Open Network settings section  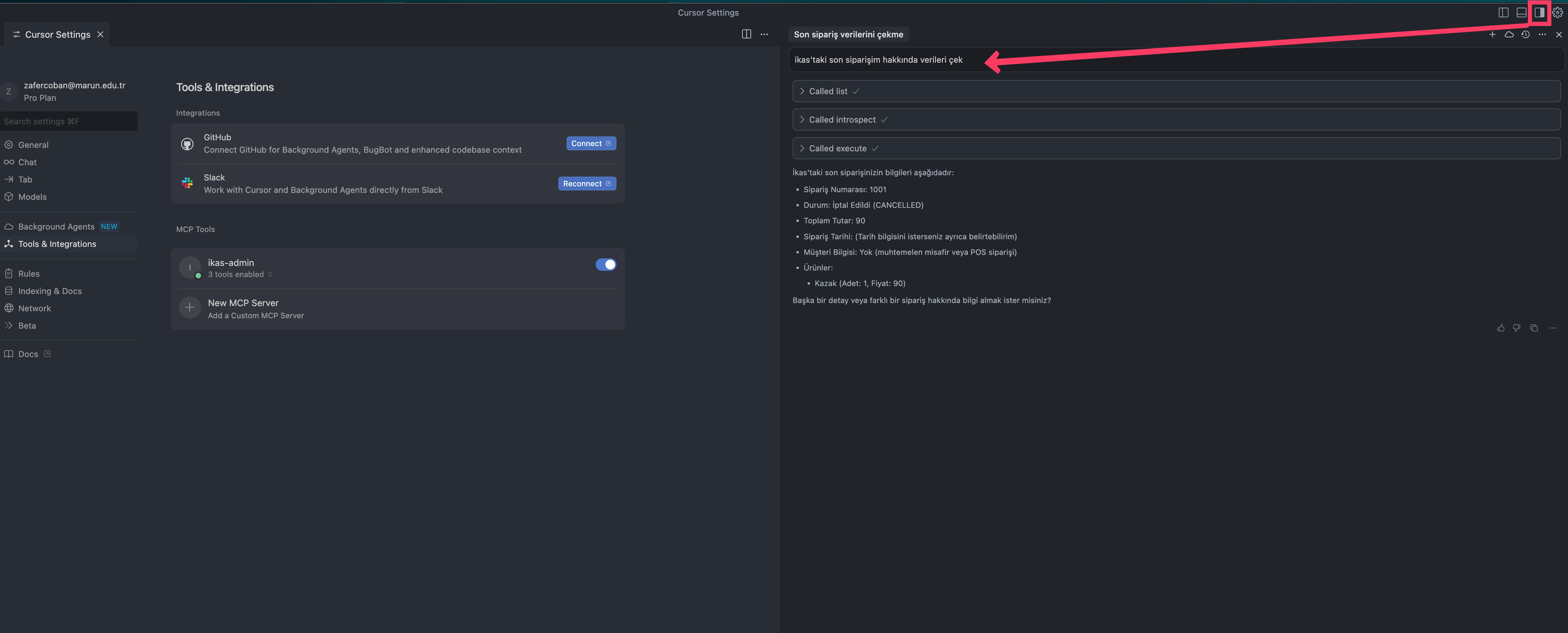click(68, 308)
